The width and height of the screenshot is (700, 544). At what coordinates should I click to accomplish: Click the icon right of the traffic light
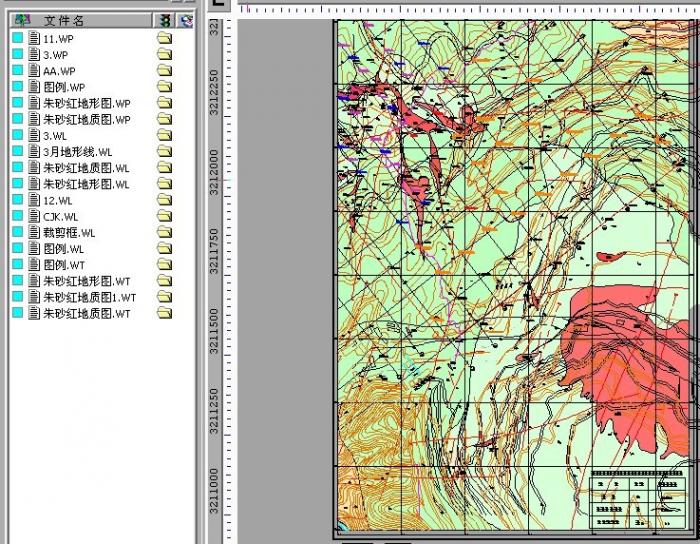point(186,20)
